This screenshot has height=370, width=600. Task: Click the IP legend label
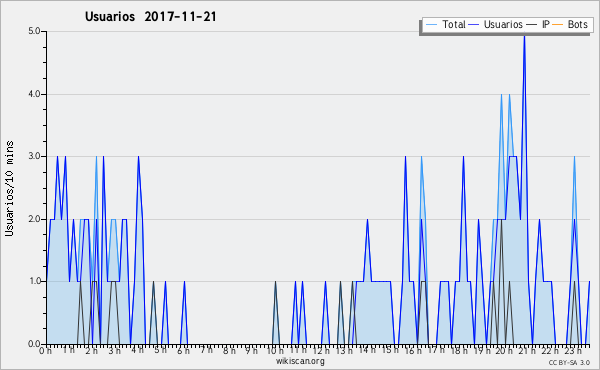pyautogui.click(x=546, y=24)
